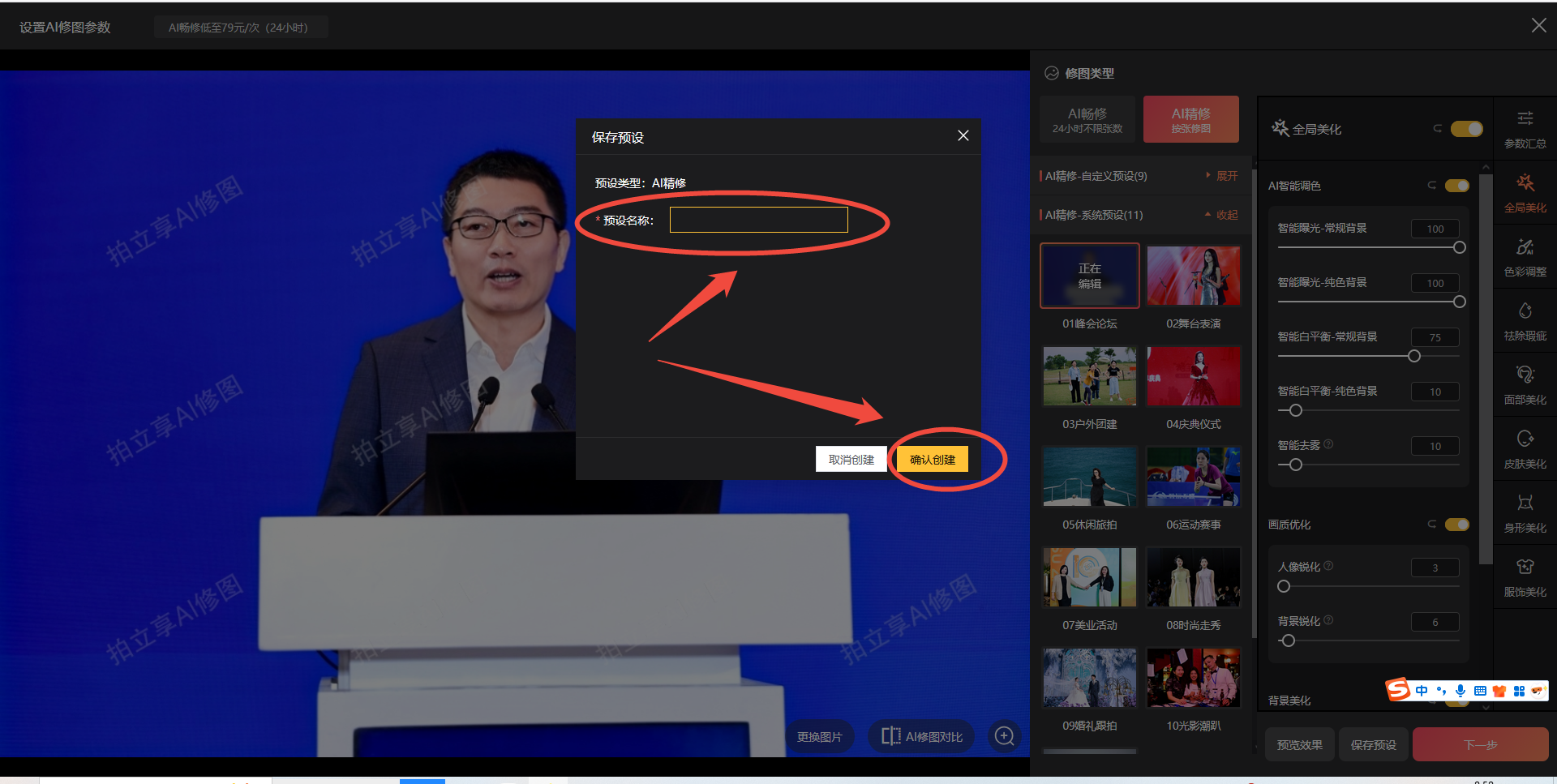Screen dimensions: 1557x784
Task: Switch to the AI畅修 tab
Action: coord(1087,119)
